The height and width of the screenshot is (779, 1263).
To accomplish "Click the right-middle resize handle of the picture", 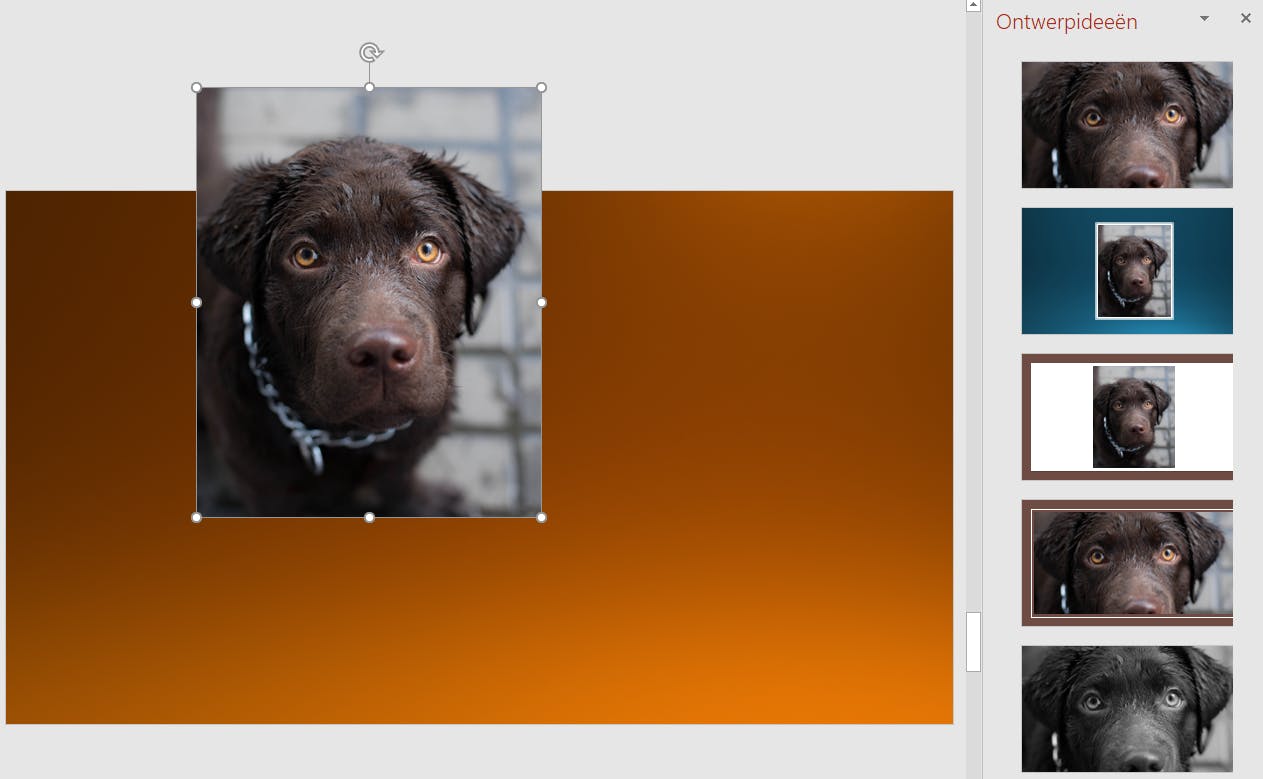I will coord(542,302).
